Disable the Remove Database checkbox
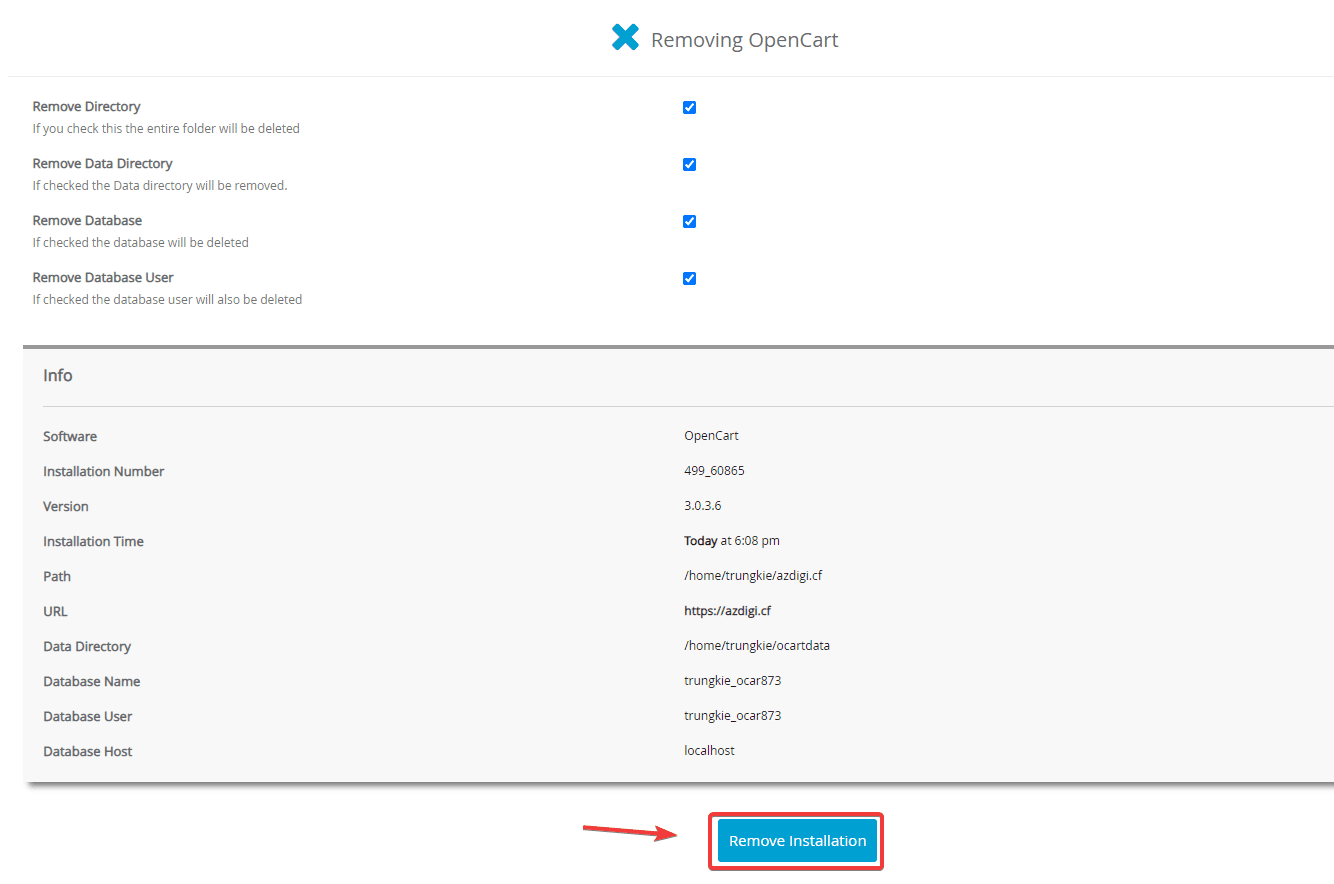The height and width of the screenshot is (884, 1334). (689, 222)
